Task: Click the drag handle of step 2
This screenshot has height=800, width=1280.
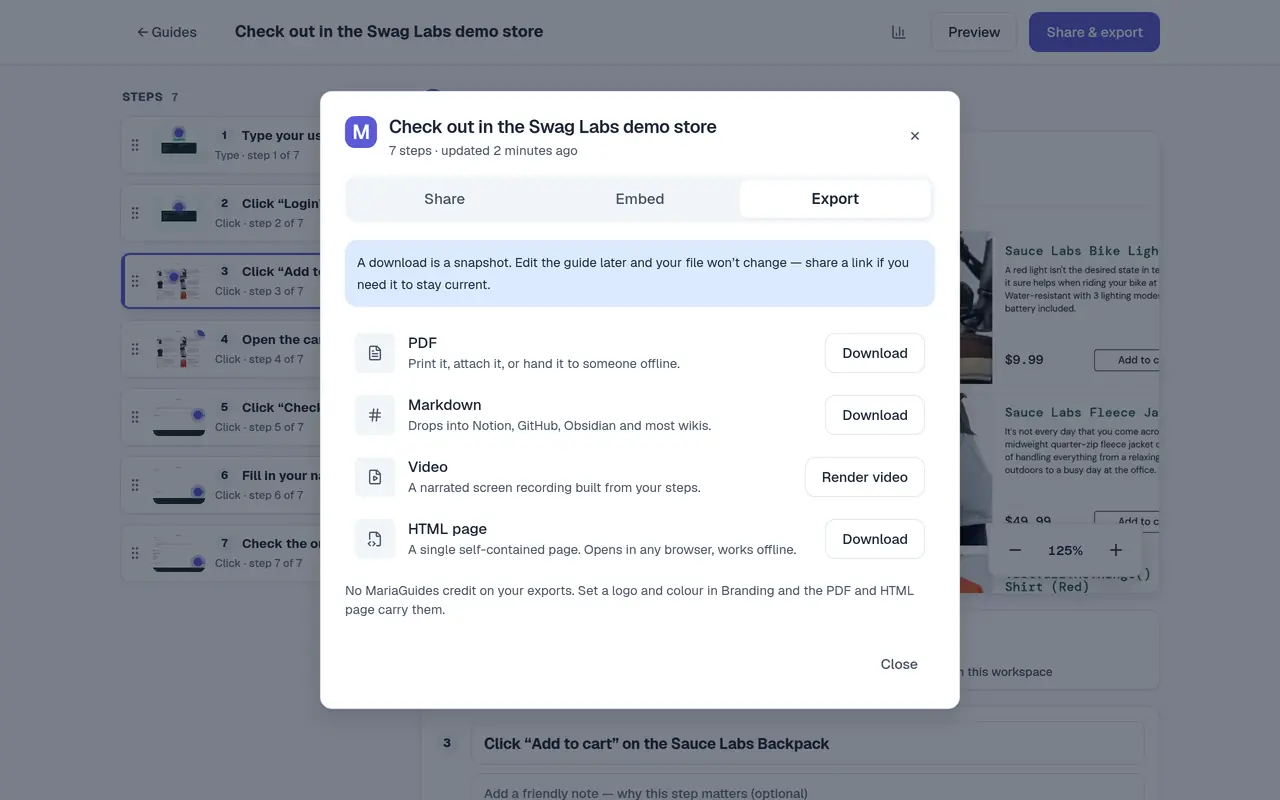Action: pyautogui.click(x=135, y=213)
